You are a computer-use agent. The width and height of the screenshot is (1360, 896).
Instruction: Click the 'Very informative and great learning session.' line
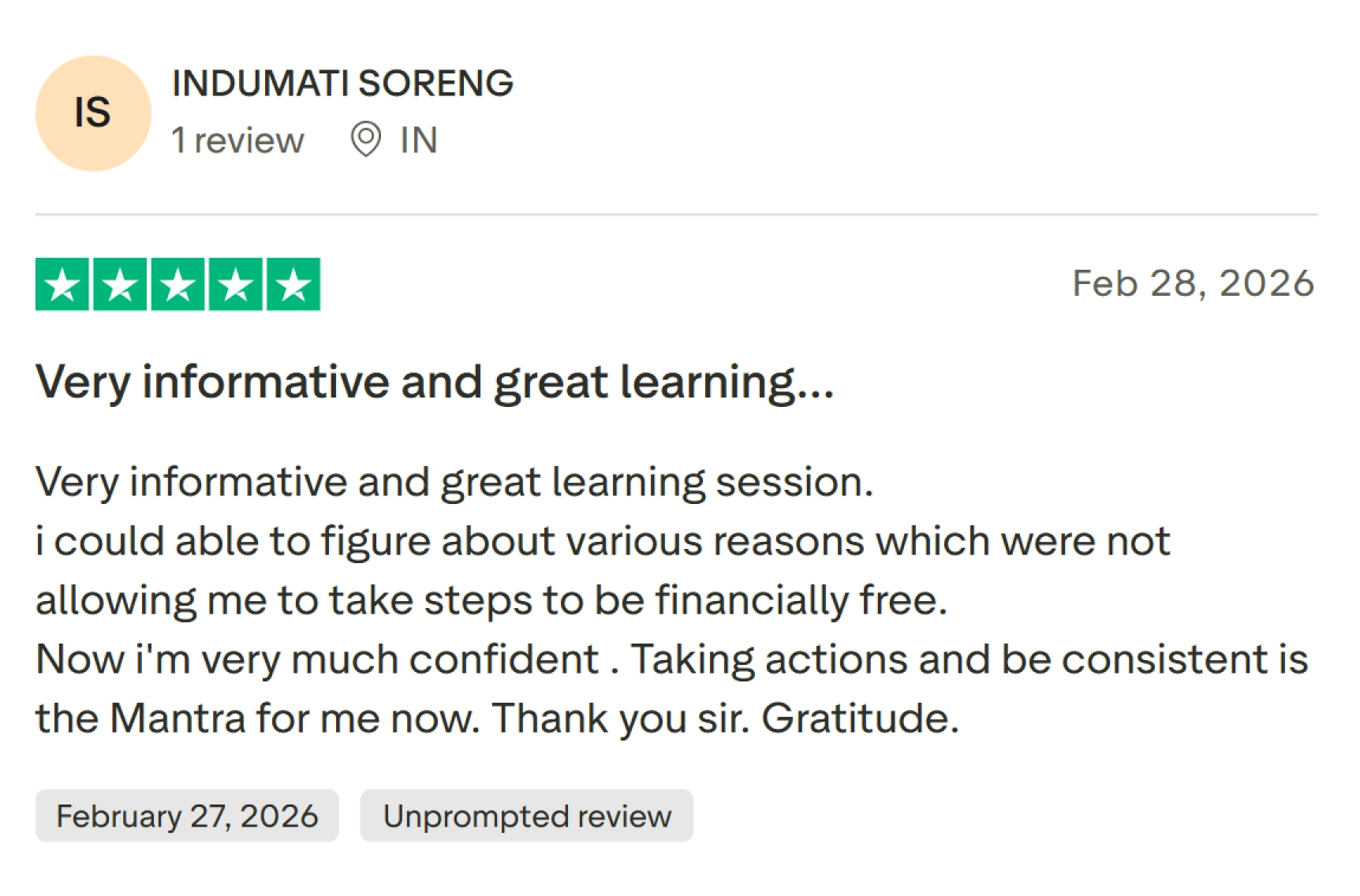[454, 483]
